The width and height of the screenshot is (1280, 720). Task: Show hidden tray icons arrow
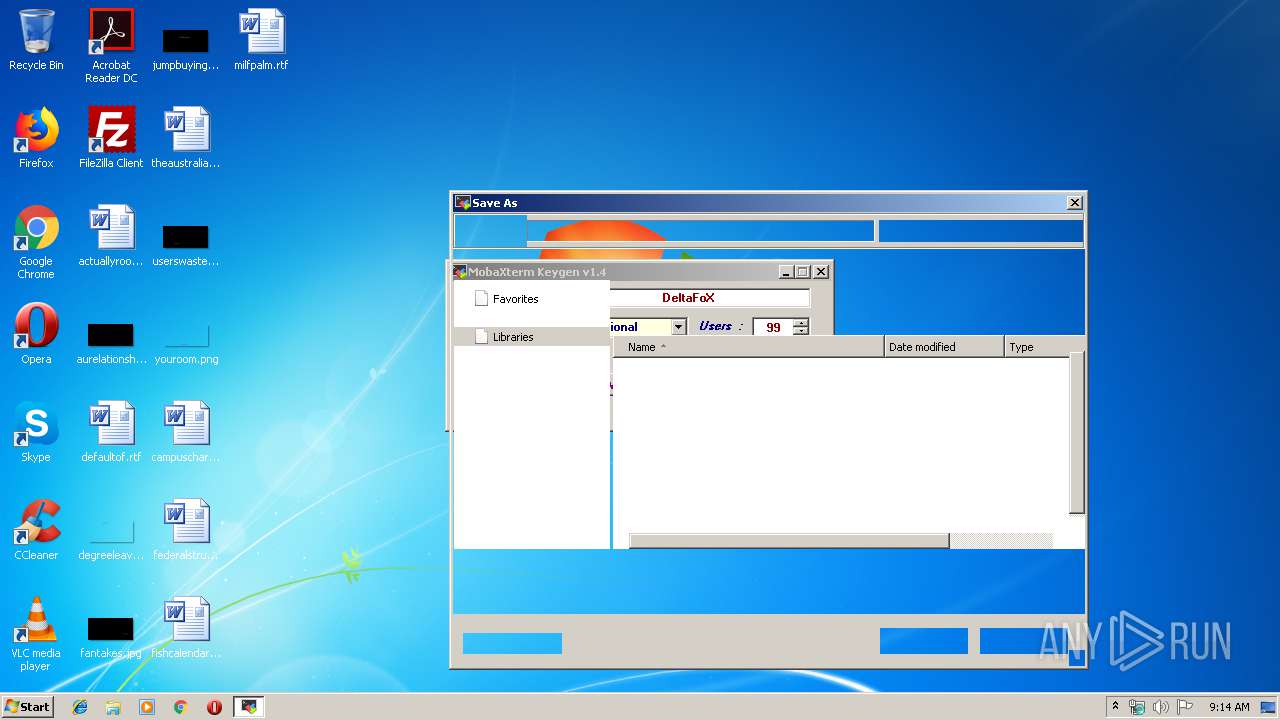(x=1116, y=706)
